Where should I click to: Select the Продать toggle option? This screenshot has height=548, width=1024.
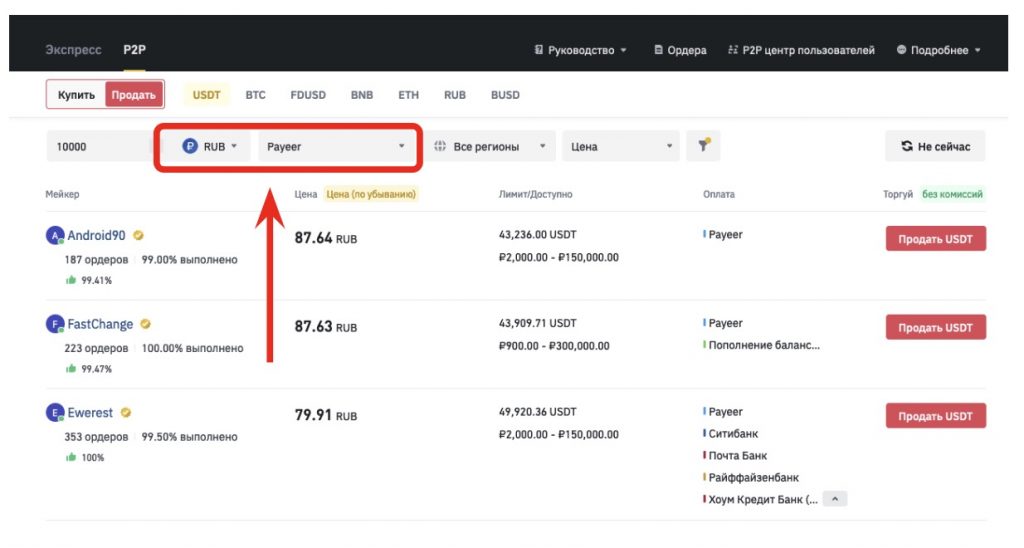click(133, 95)
